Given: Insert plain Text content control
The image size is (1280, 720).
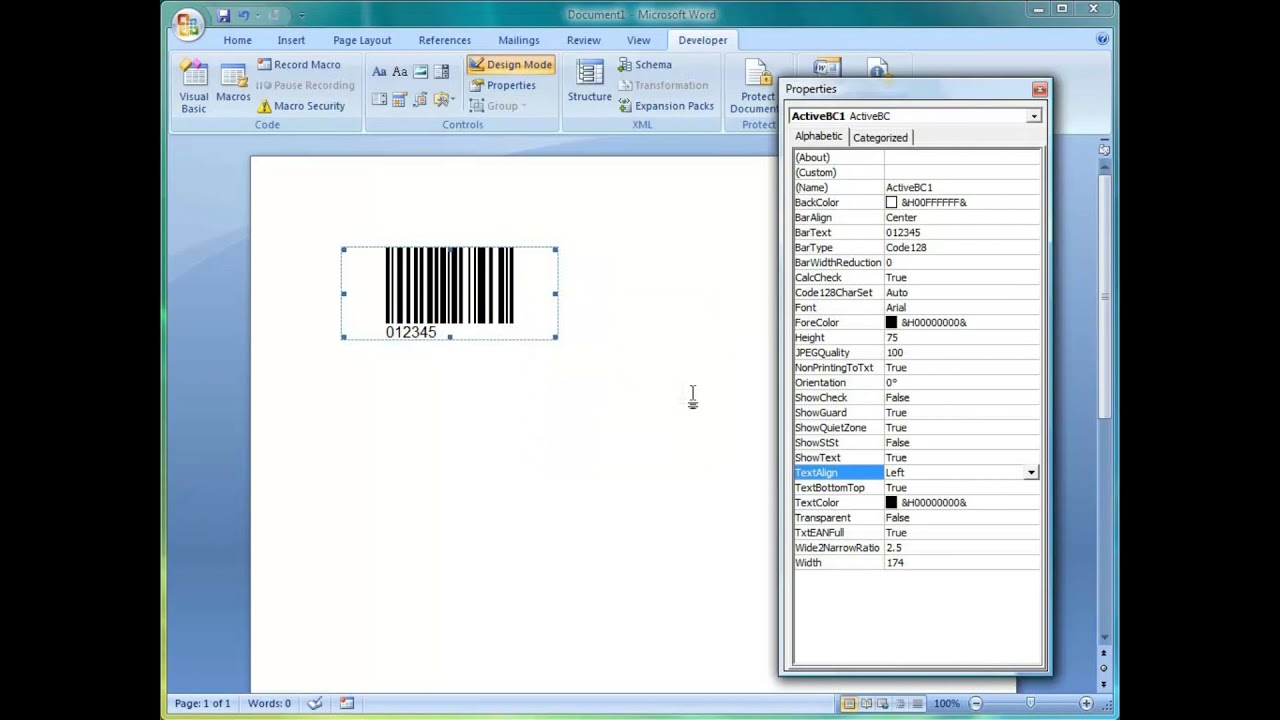Looking at the screenshot, I should [x=400, y=72].
